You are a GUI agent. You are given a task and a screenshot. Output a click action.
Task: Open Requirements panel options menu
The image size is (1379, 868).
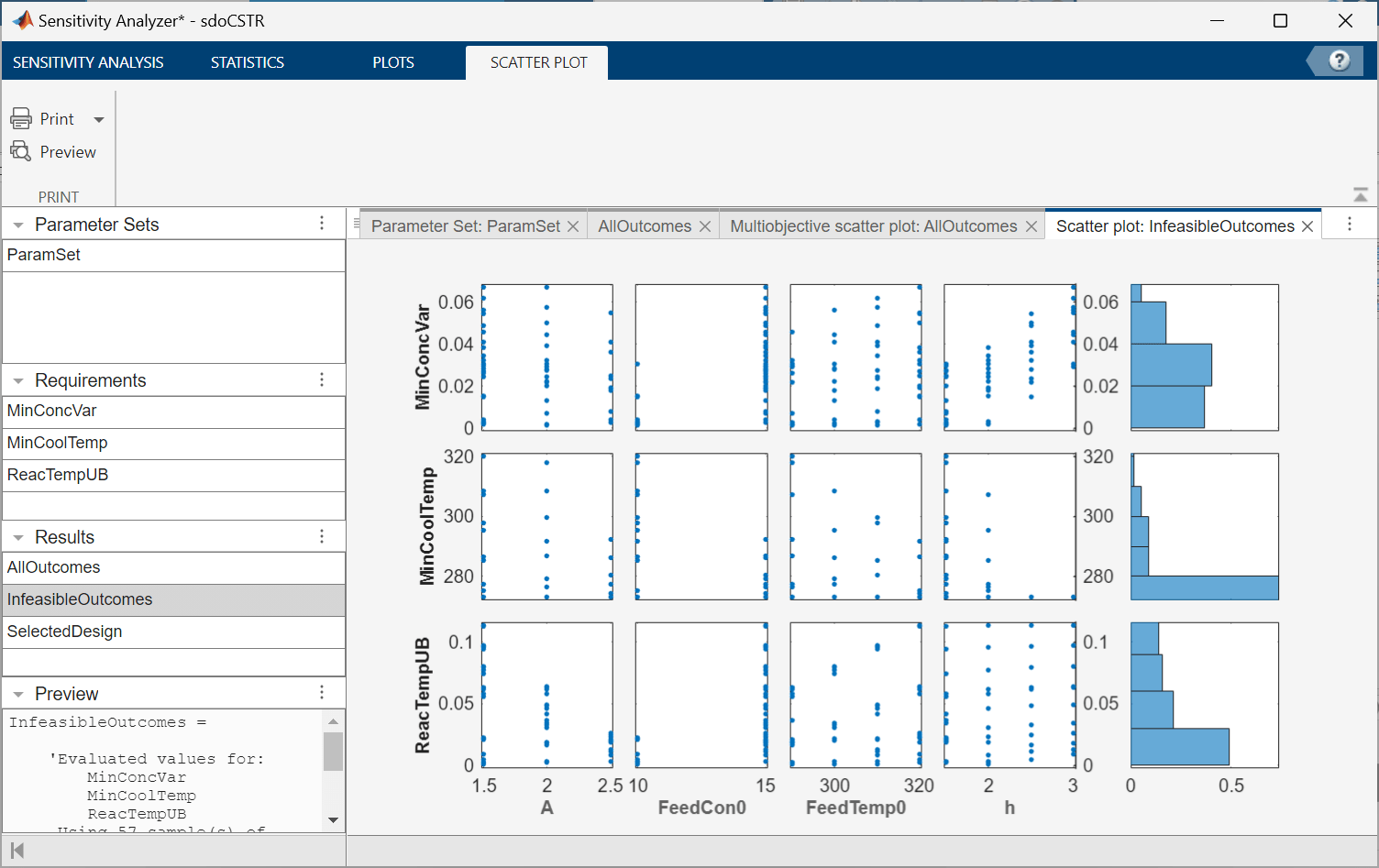322,379
